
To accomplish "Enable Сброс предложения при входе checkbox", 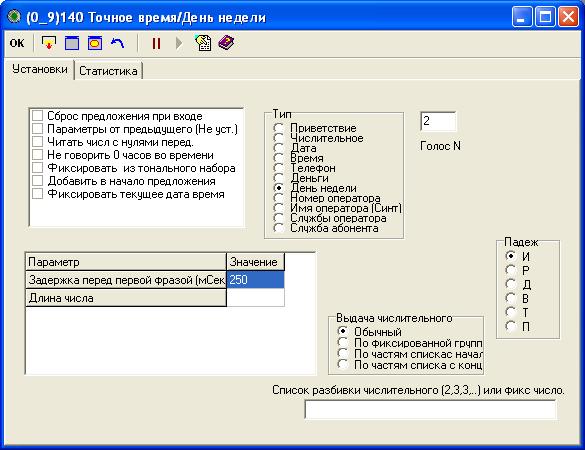I will point(38,116).
